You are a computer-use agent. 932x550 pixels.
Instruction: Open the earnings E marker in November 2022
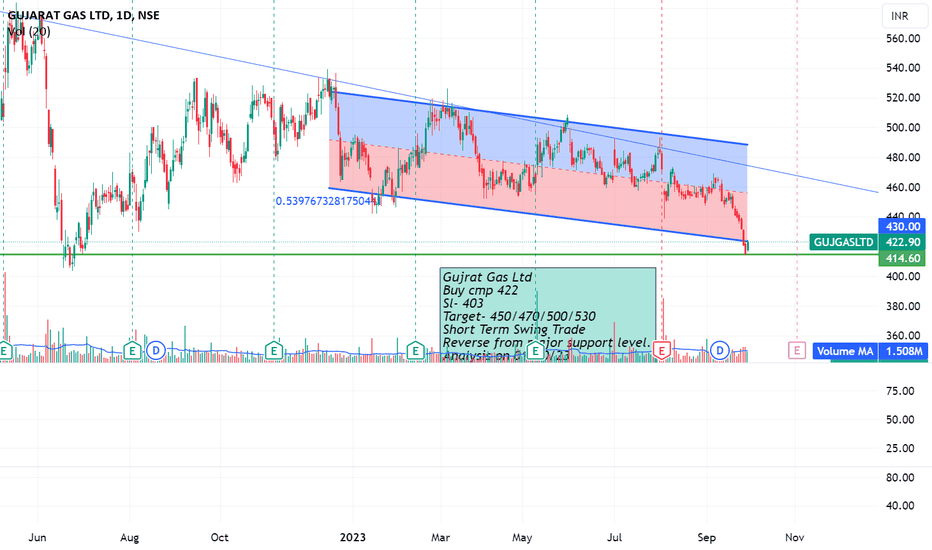click(273, 351)
